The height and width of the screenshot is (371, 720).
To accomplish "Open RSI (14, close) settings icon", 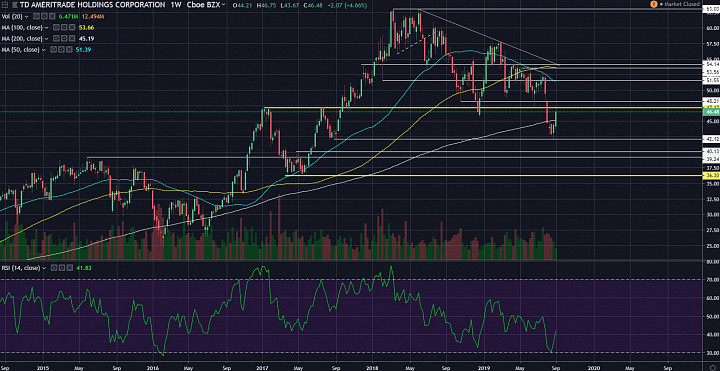I will click(62, 268).
